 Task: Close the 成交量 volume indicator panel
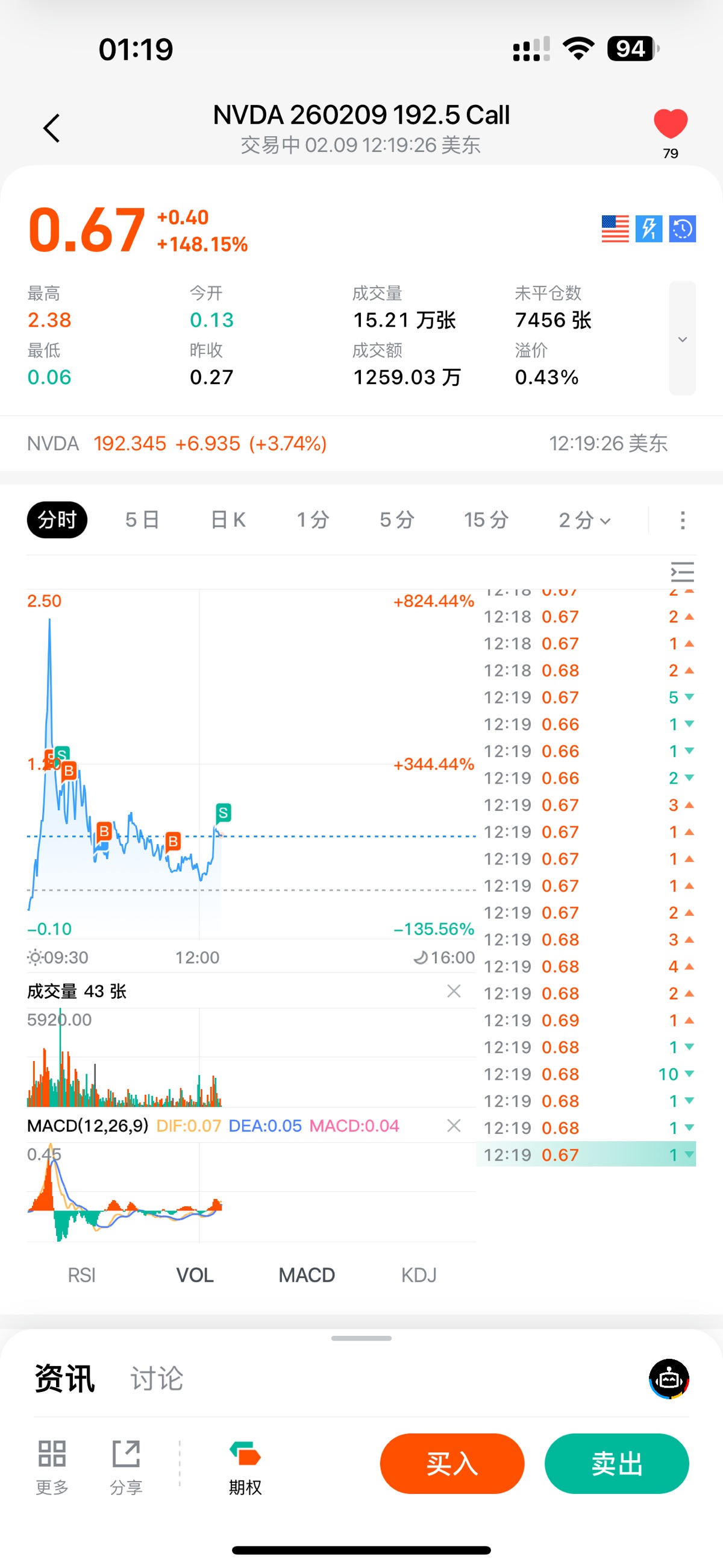click(x=454, y=991)
